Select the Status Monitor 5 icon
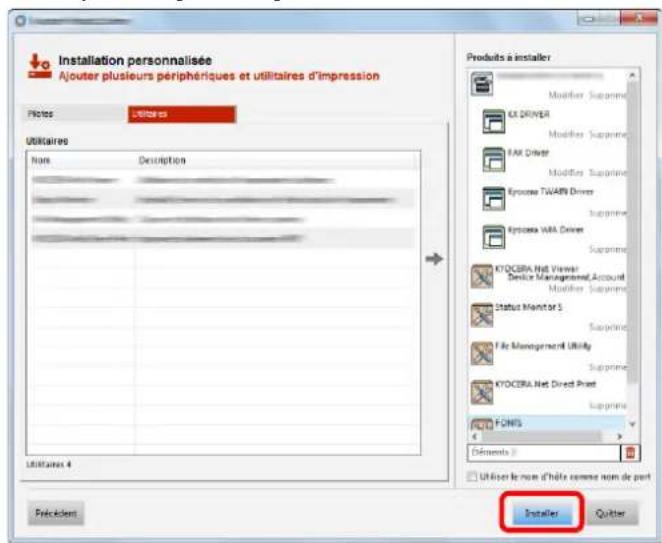662x543 pixels. tap(482, 315)
